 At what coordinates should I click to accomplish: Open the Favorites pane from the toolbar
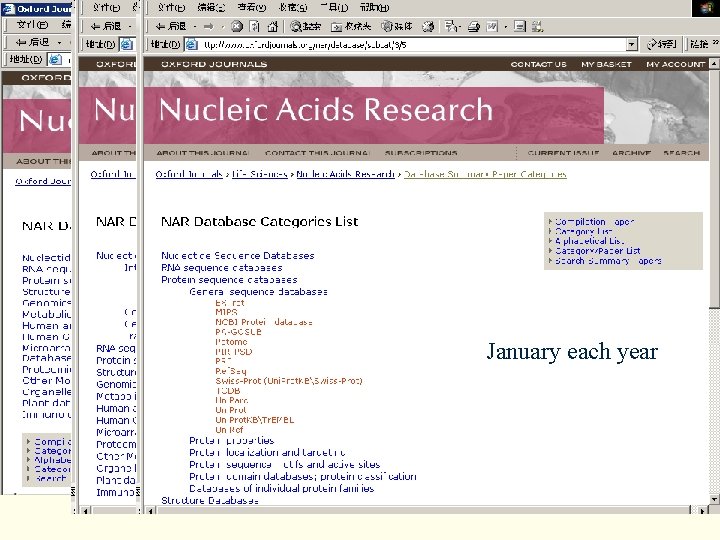[x=351, y=27]
